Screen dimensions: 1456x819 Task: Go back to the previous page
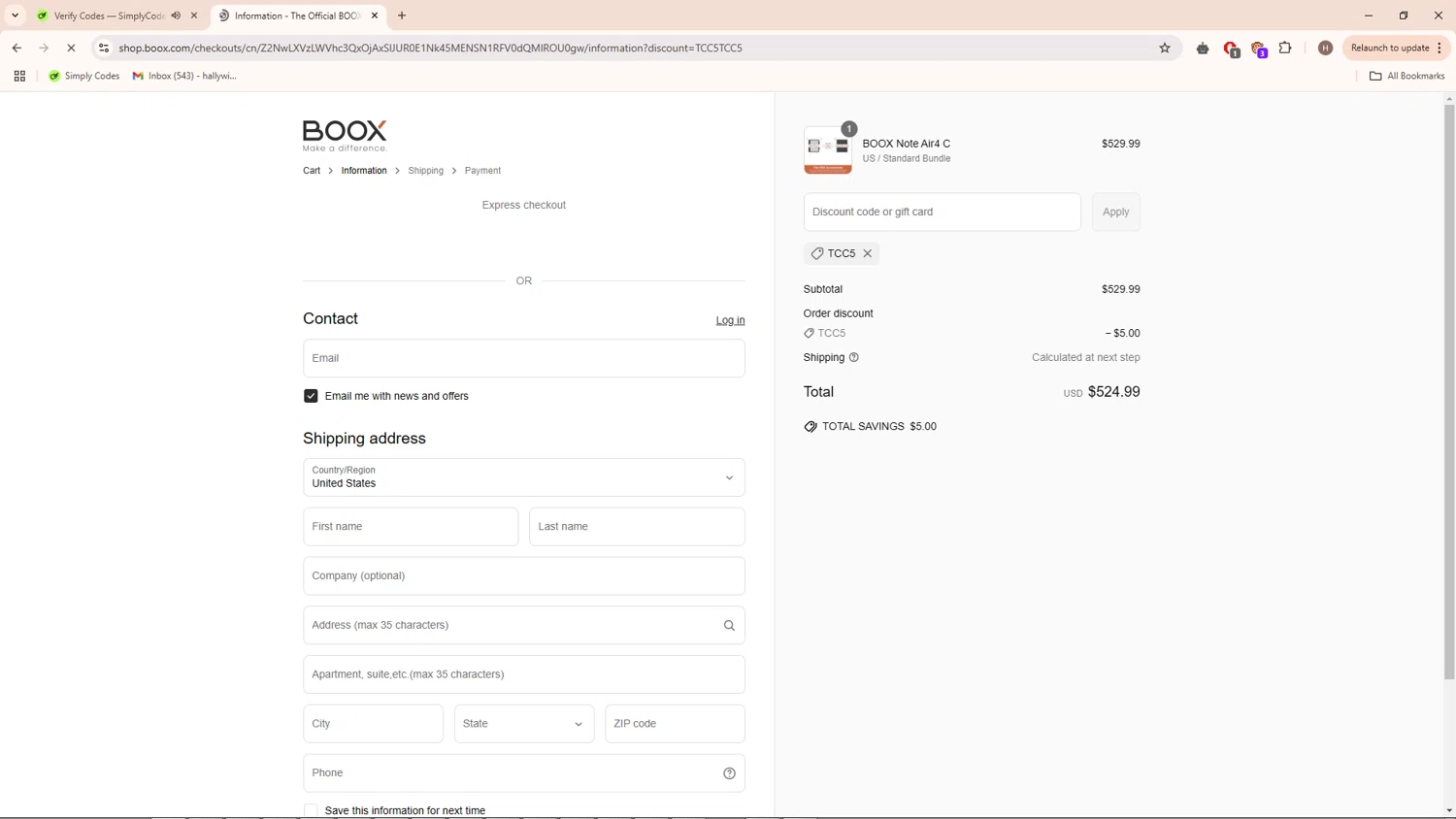[x=17, y=48]
